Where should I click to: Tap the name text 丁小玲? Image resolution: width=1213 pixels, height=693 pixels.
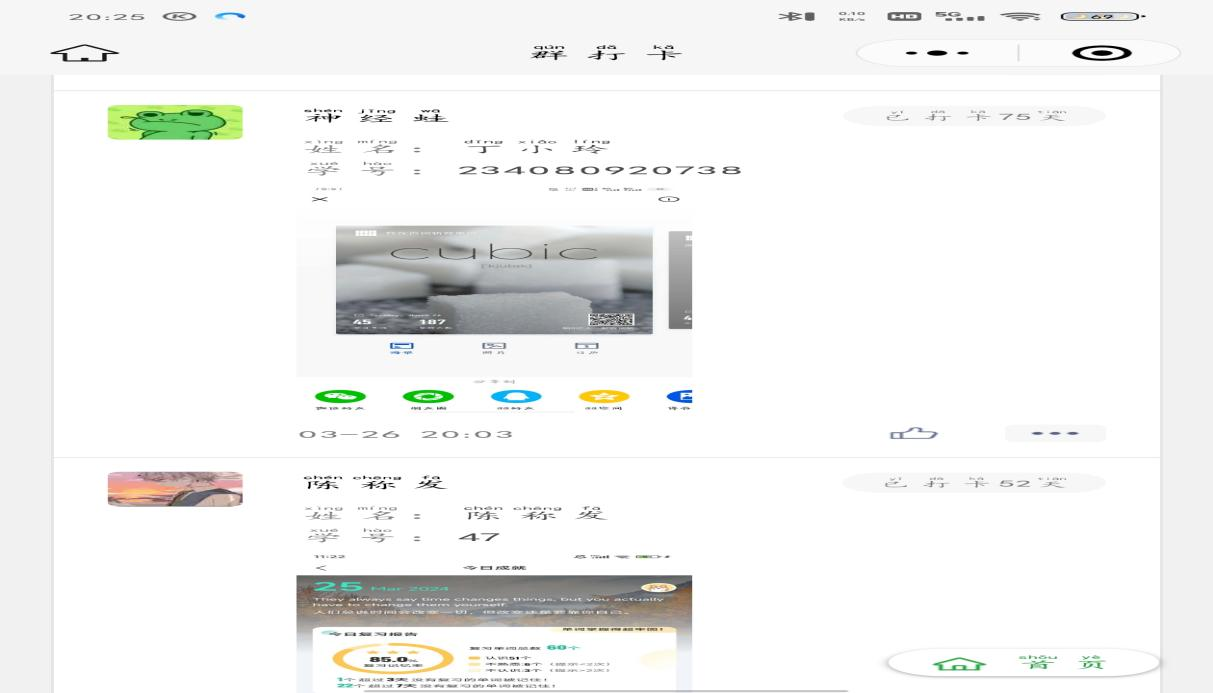coord(536,147)
